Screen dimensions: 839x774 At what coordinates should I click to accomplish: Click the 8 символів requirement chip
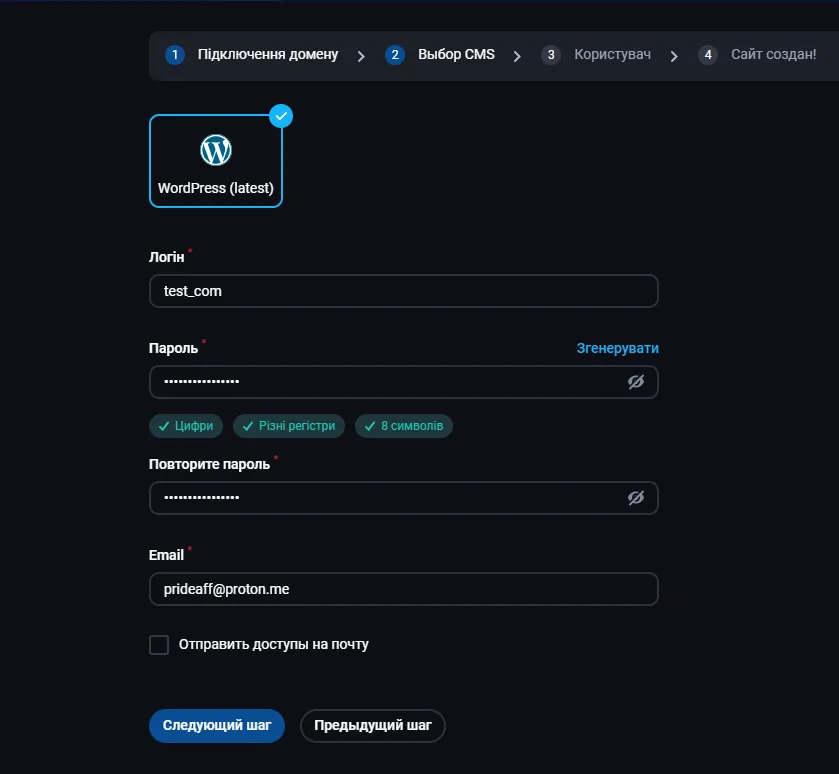coord(404,426)
